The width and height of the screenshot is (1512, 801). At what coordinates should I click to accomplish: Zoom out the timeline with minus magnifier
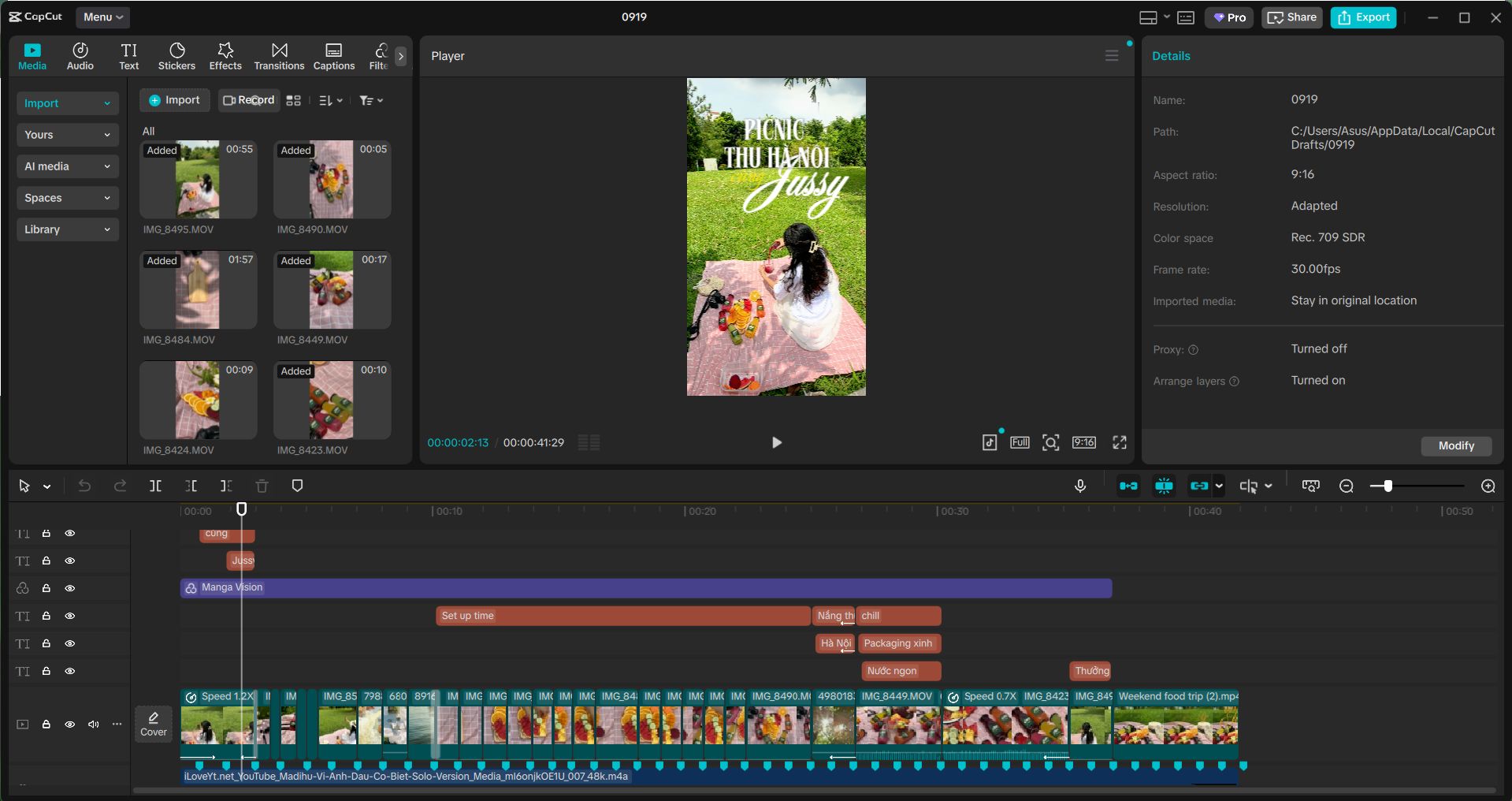coord(1347,486)
